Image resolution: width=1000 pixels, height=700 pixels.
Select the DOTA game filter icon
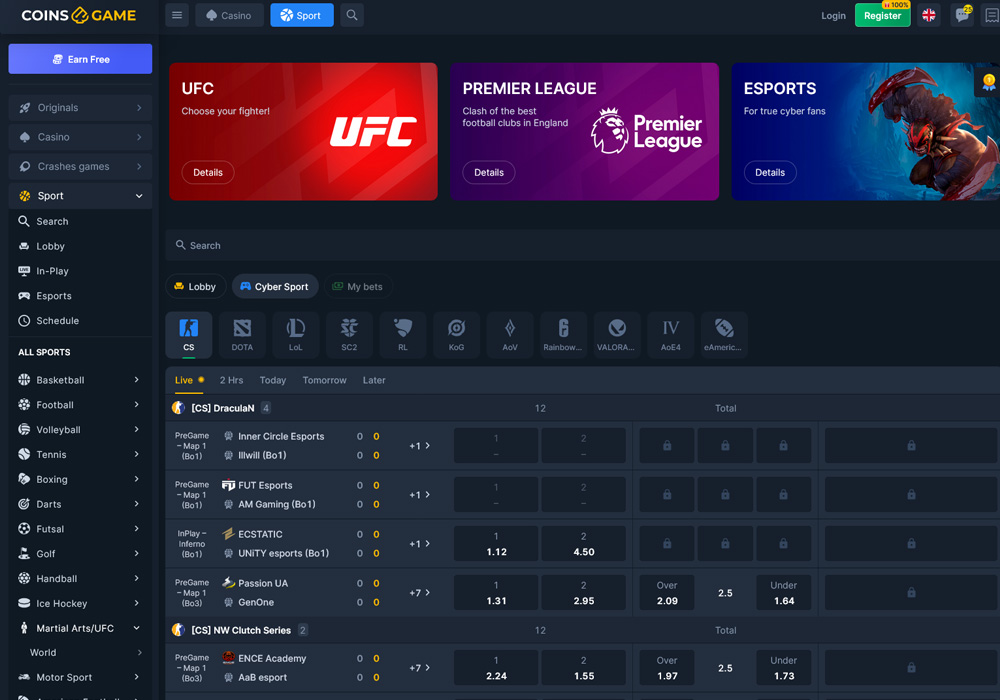click(242, 334)
